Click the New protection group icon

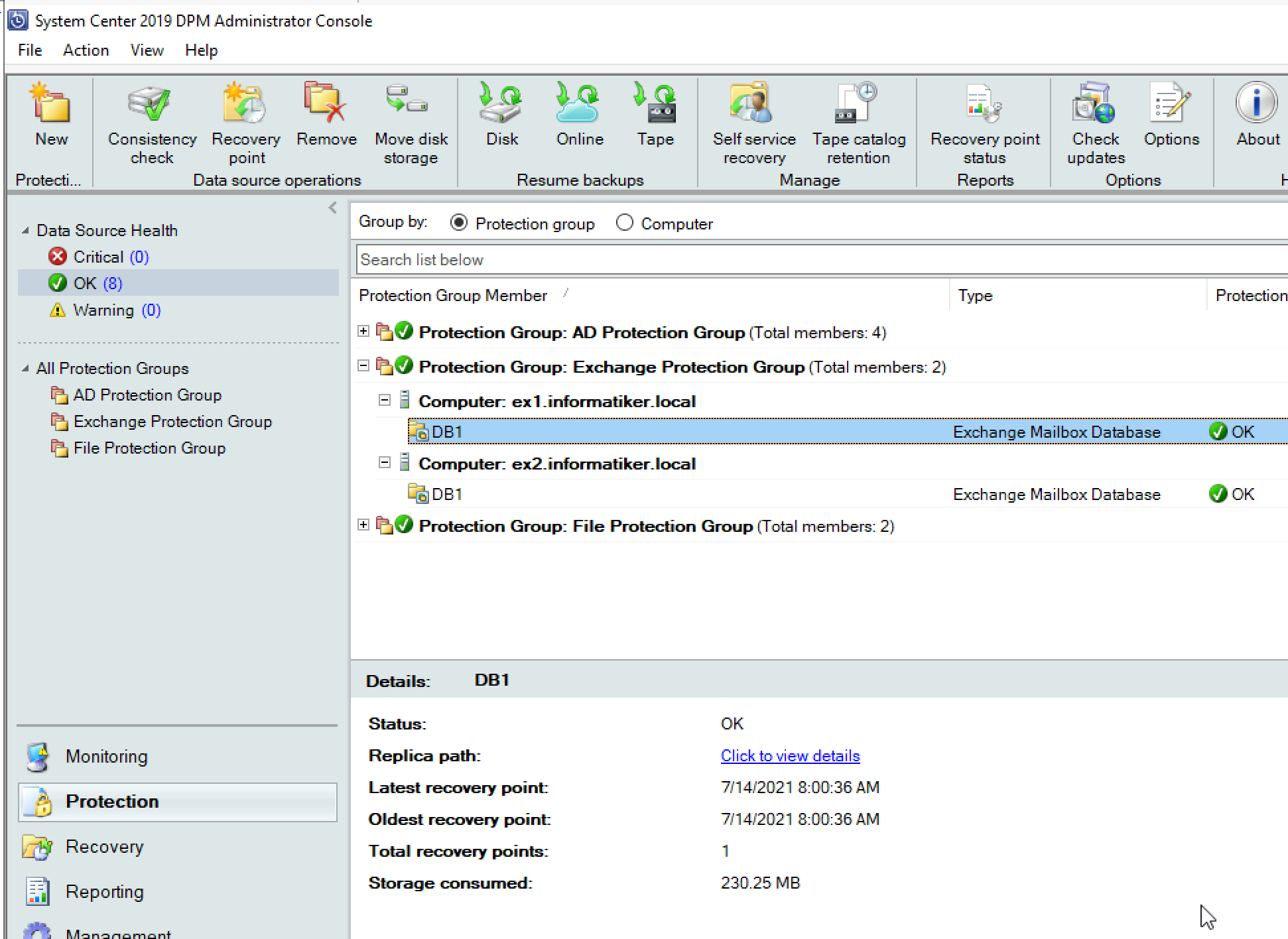click(x=51, y=103)
